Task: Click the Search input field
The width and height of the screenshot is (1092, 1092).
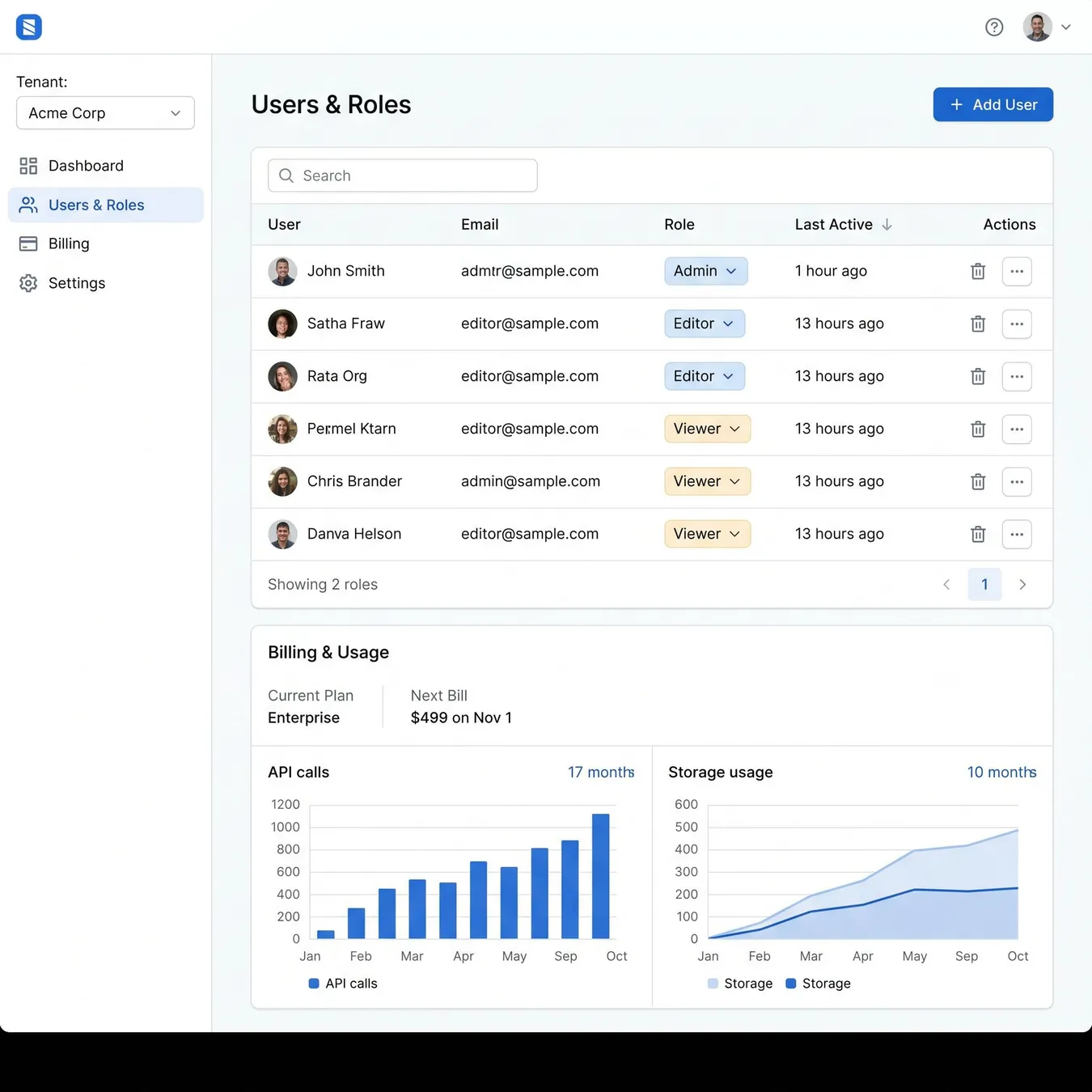Action: (402, 176)
